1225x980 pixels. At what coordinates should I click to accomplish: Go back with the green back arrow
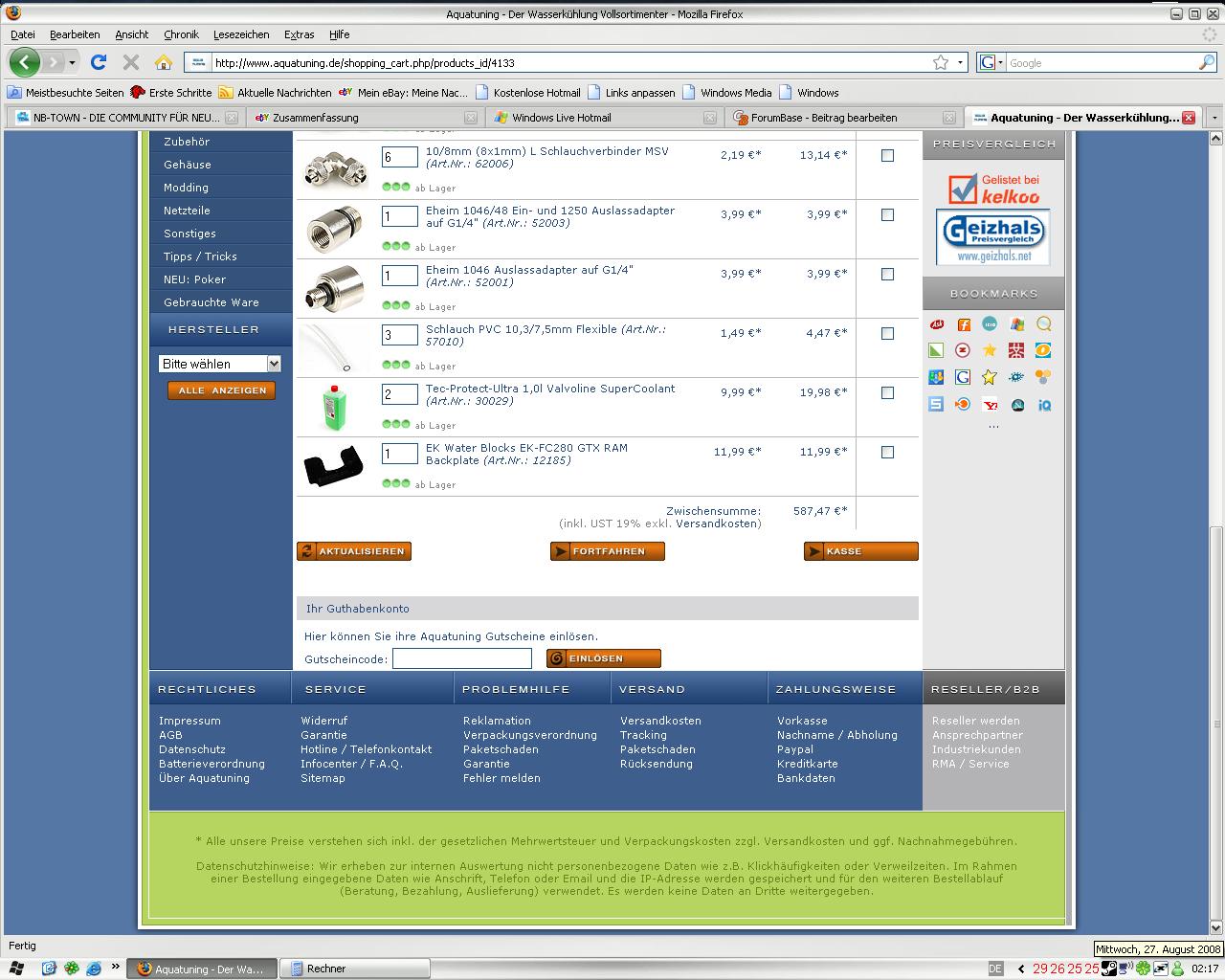(x=25, y=62)
